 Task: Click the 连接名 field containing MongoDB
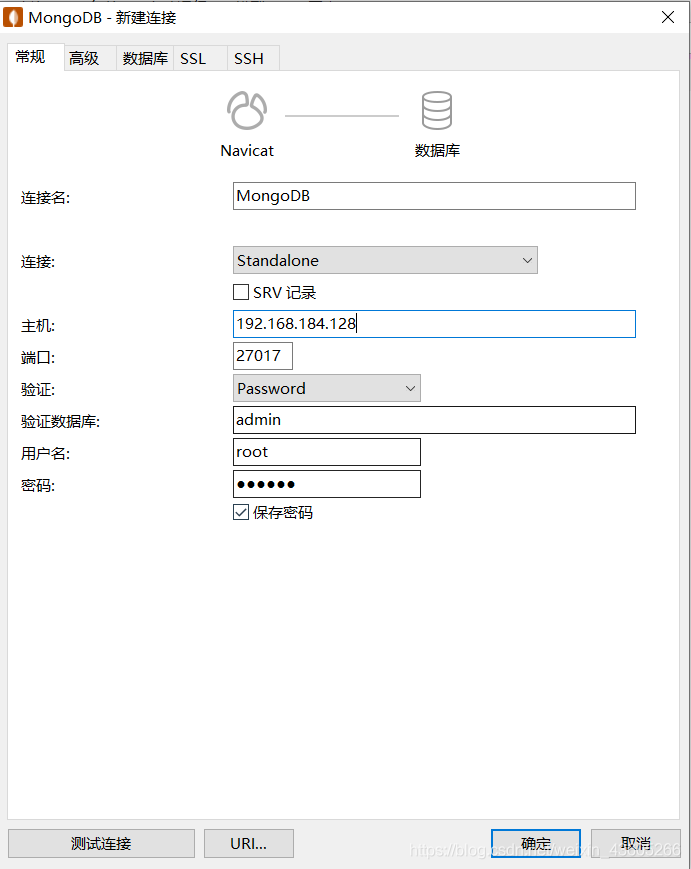pos(434,196)
